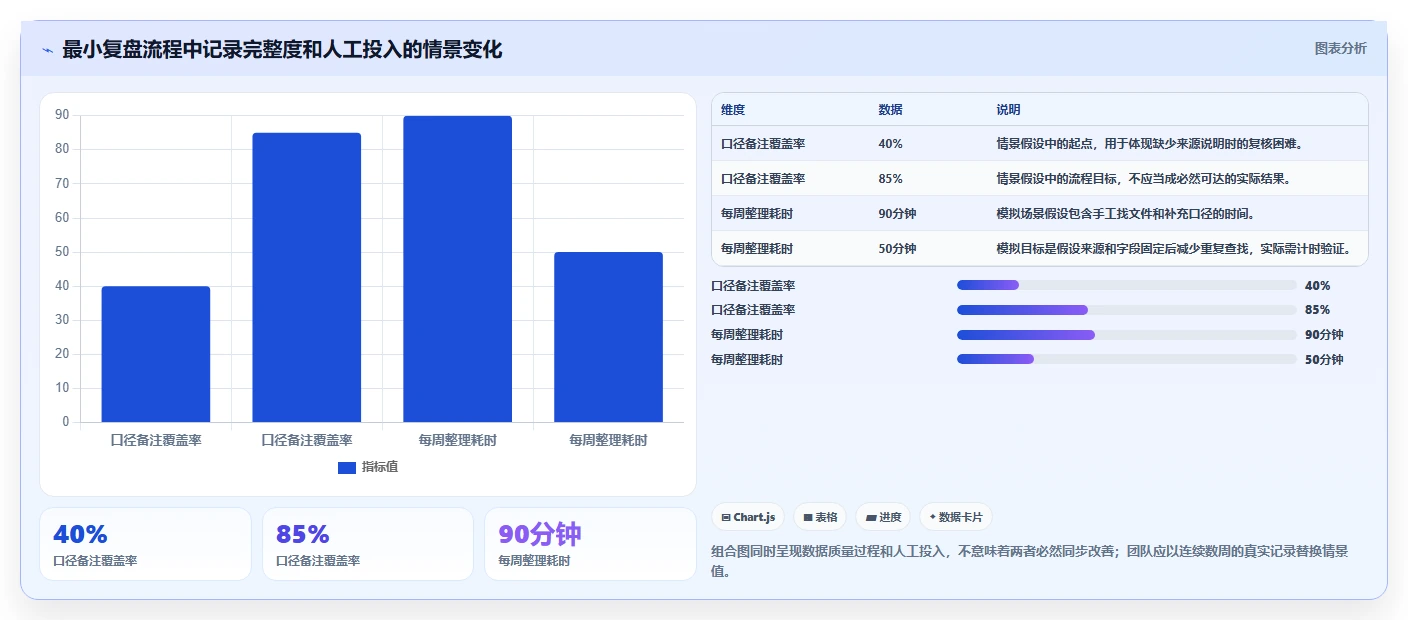Click the note starting 模拟场景假设包含手工找文件
Image resolution: width=1408 pixels, height=620 pixels.
pyautogui.click(x=1125, y=214)
